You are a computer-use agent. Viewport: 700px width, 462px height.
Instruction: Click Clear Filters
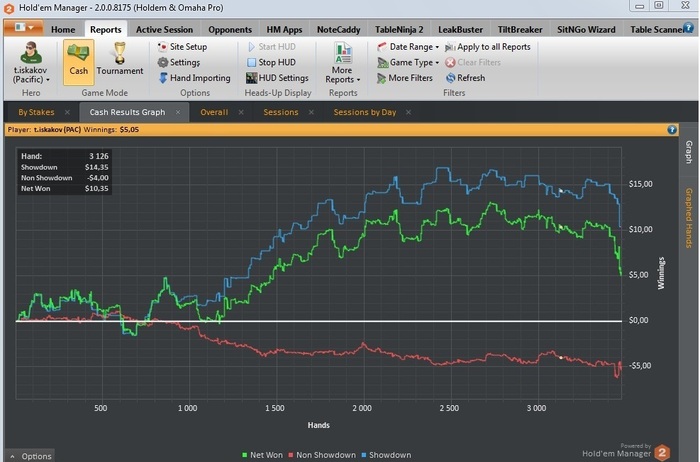473,62
